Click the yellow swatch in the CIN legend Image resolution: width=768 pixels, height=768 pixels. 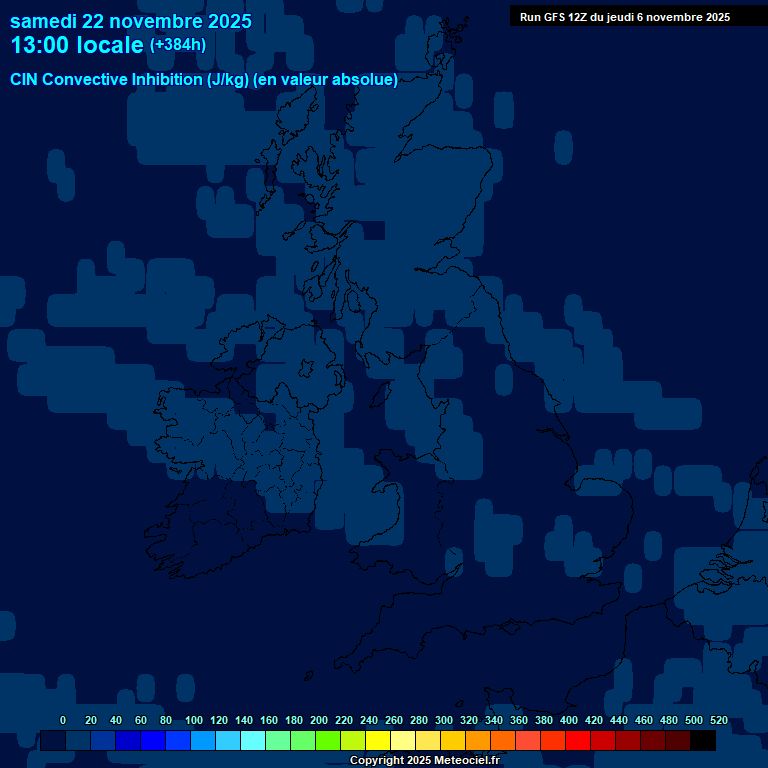coord(378,741)
